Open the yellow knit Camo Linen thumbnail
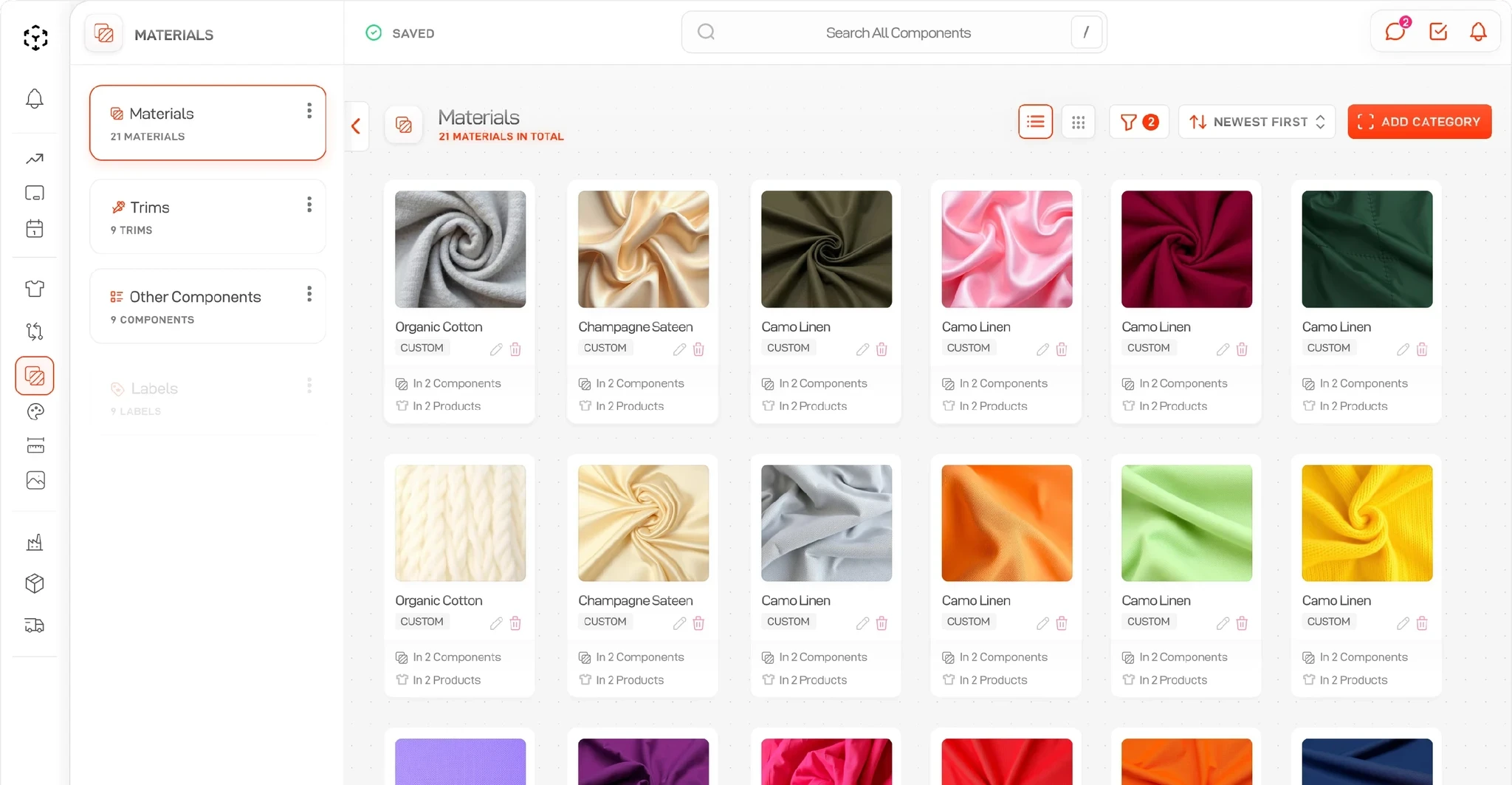 click(x=1367, y=523)
